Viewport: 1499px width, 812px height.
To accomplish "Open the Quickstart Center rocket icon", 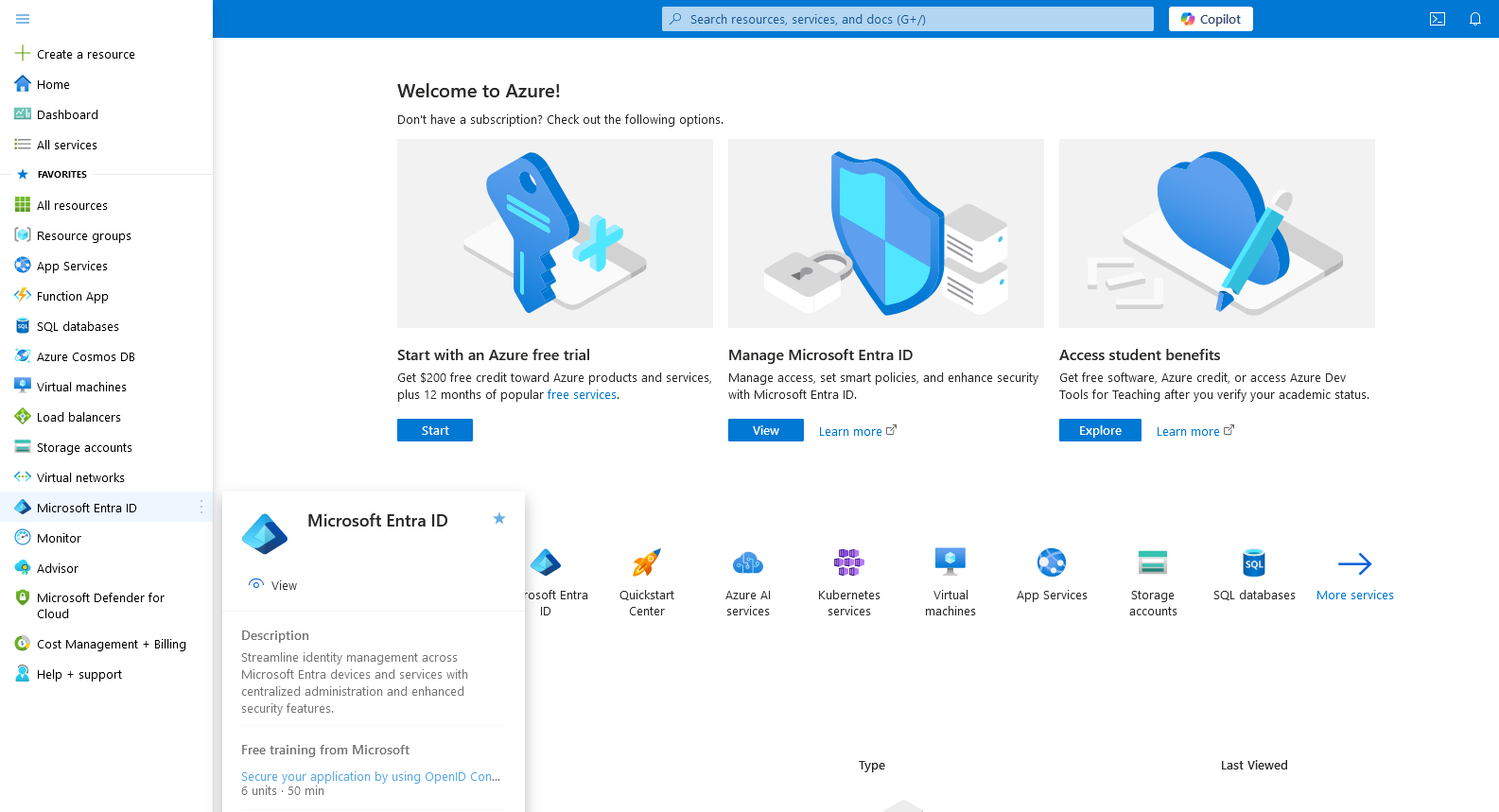I will tap(647, 564).
